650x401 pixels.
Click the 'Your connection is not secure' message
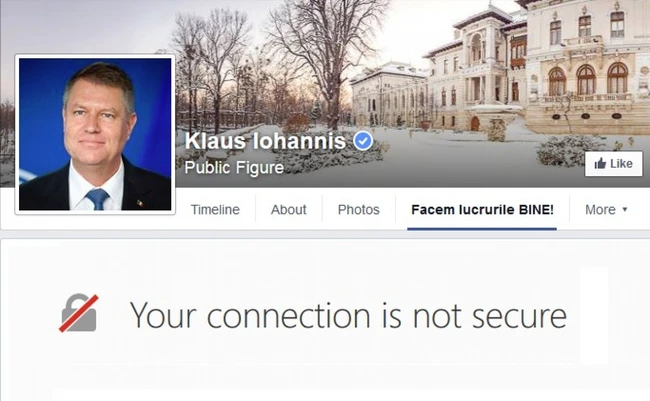348,315
